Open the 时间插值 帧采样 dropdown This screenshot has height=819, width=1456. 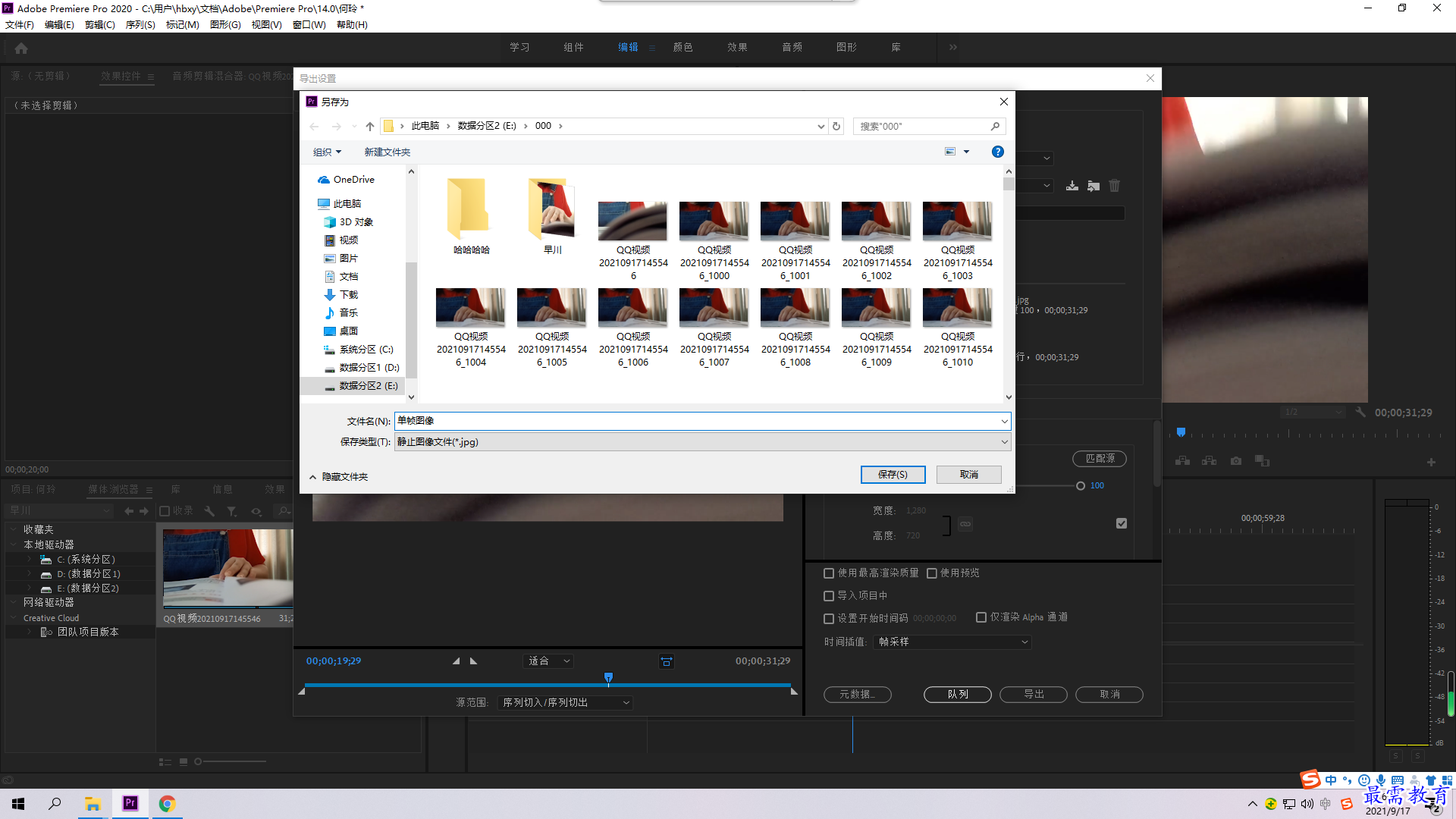952,642
